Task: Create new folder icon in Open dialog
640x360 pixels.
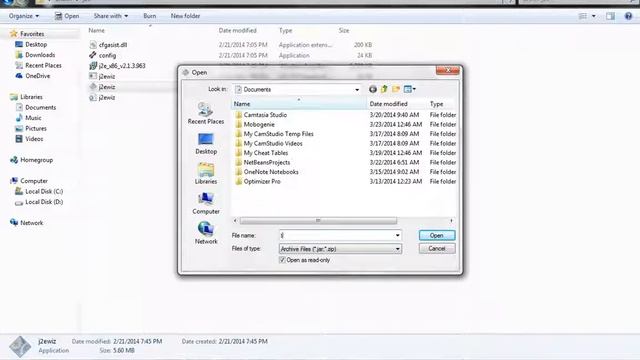Action: [396, 89]
